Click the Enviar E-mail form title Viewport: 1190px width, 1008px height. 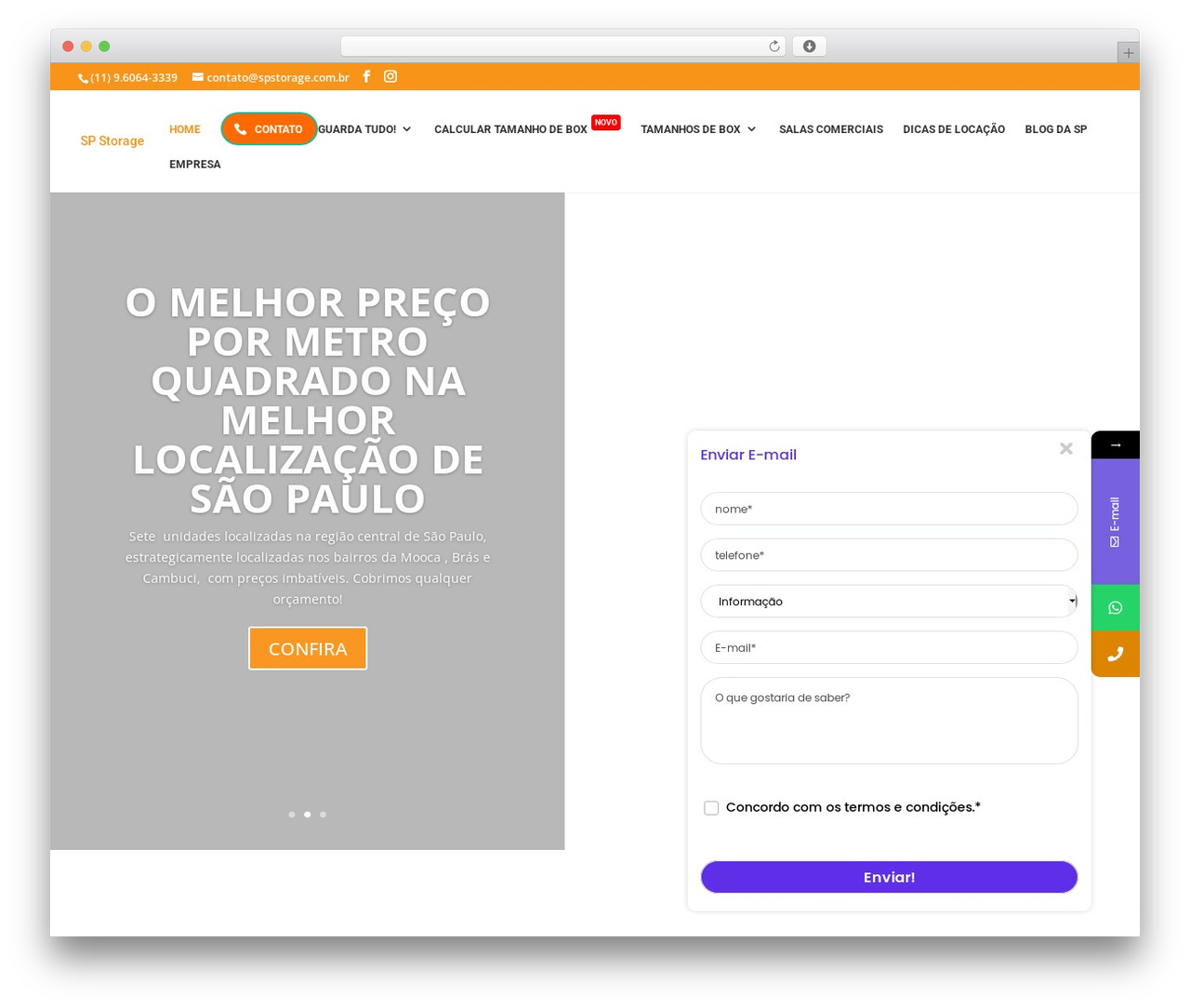click(748, 455)
